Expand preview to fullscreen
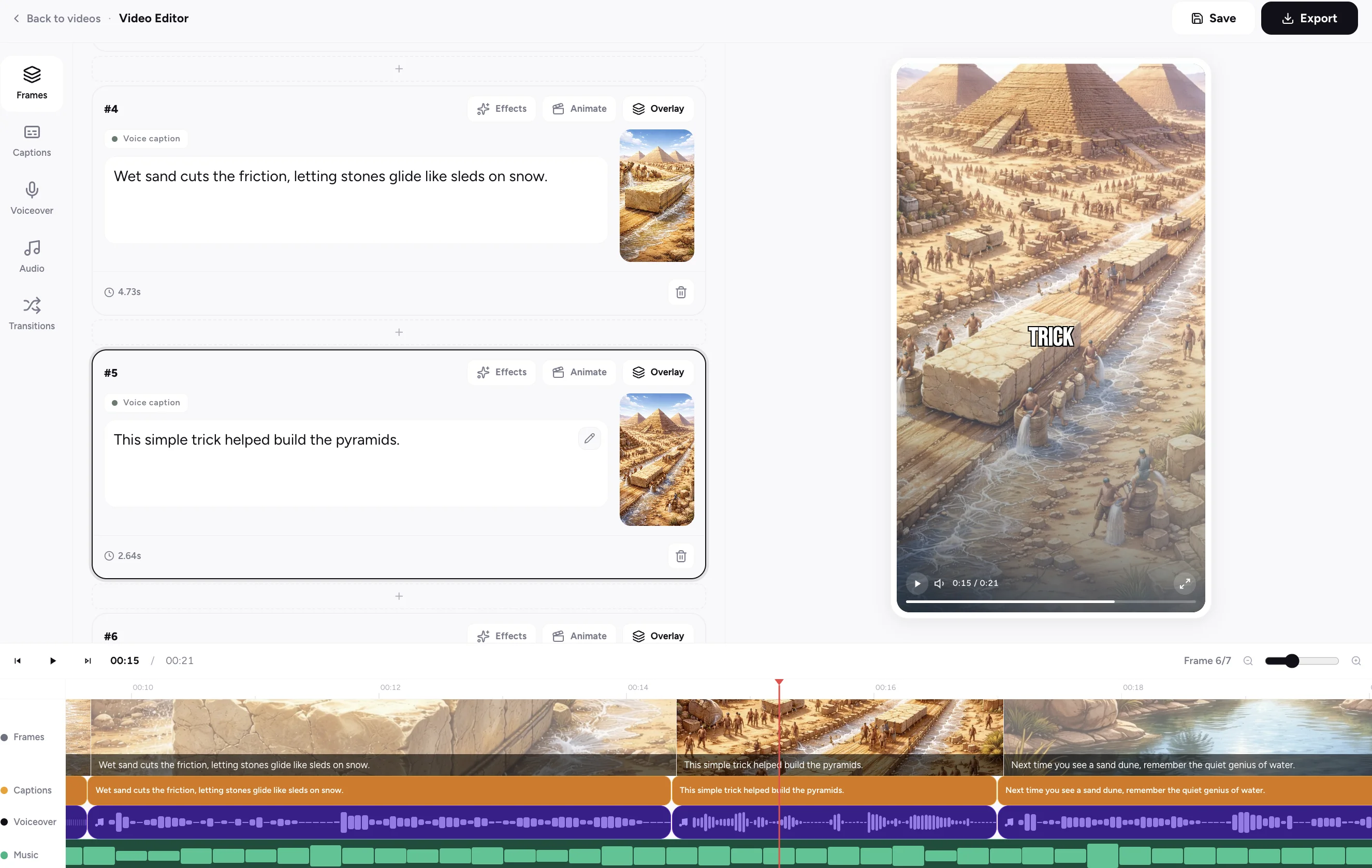The width and height of the screenshot is (1372, 868). 1185,584
